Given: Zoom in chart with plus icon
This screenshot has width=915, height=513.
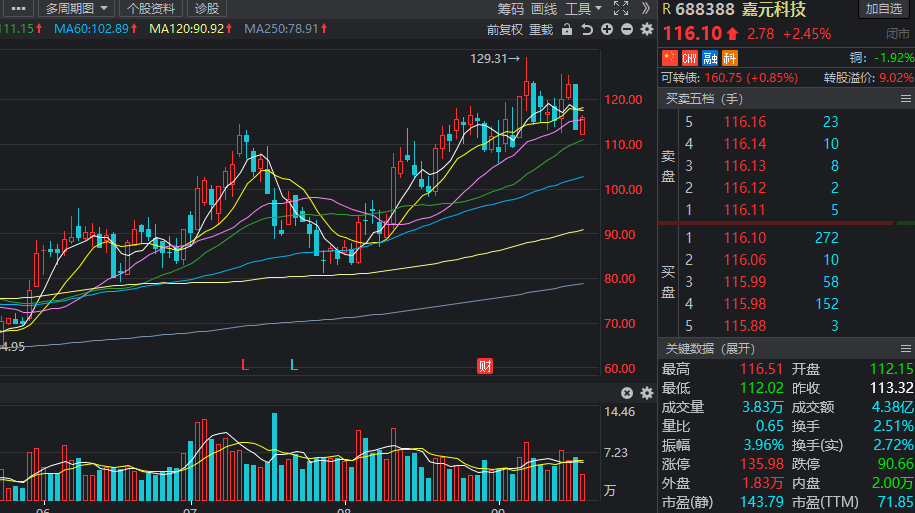Looking at the screenshot, I should tap(607, 30).
